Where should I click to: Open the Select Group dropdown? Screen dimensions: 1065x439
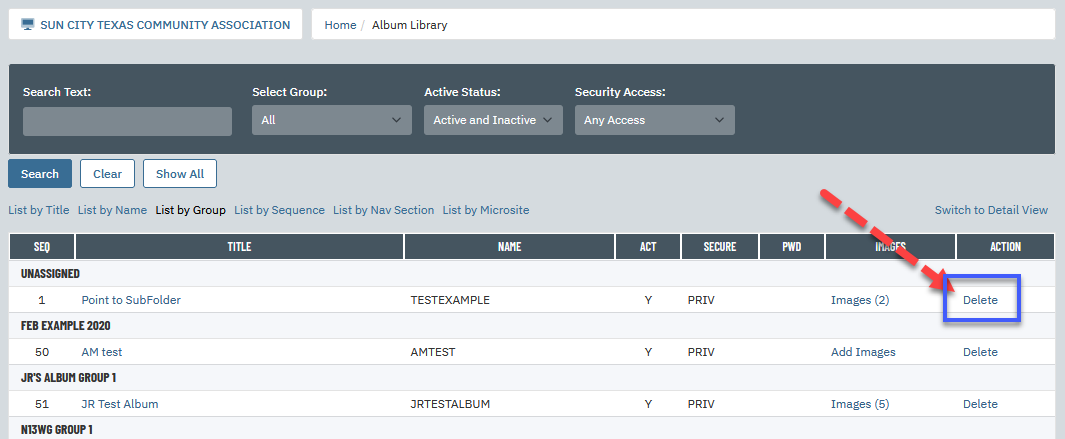click(x=331, y=120)
